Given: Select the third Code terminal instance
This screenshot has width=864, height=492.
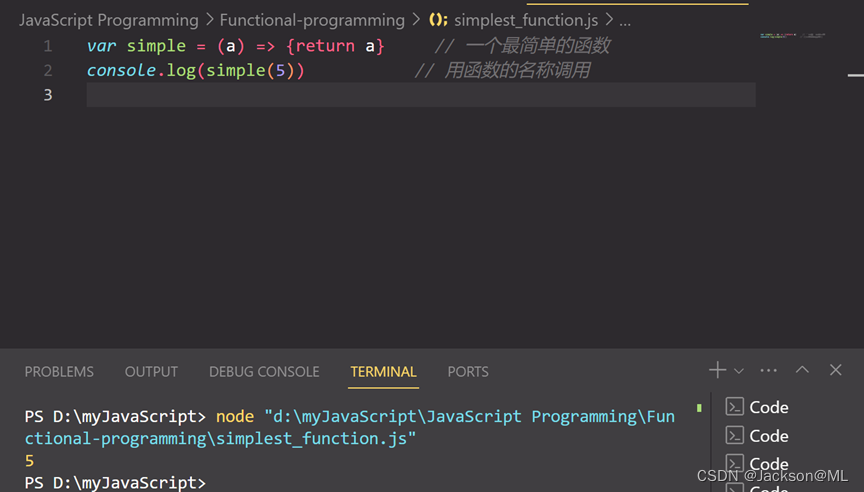Looking at the screenshot, I should click(757, 463).
